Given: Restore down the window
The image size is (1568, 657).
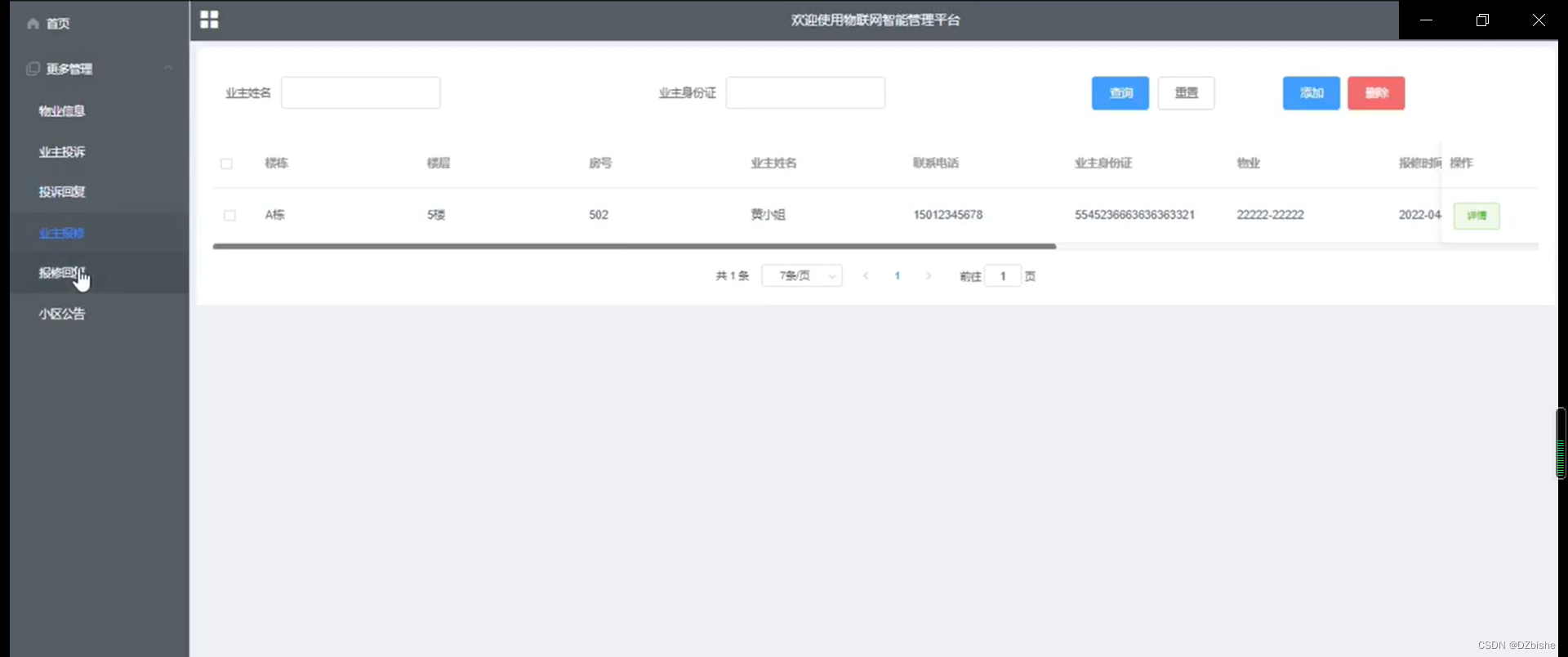Looking at the screenshot, I should (x=1482, y=20).
